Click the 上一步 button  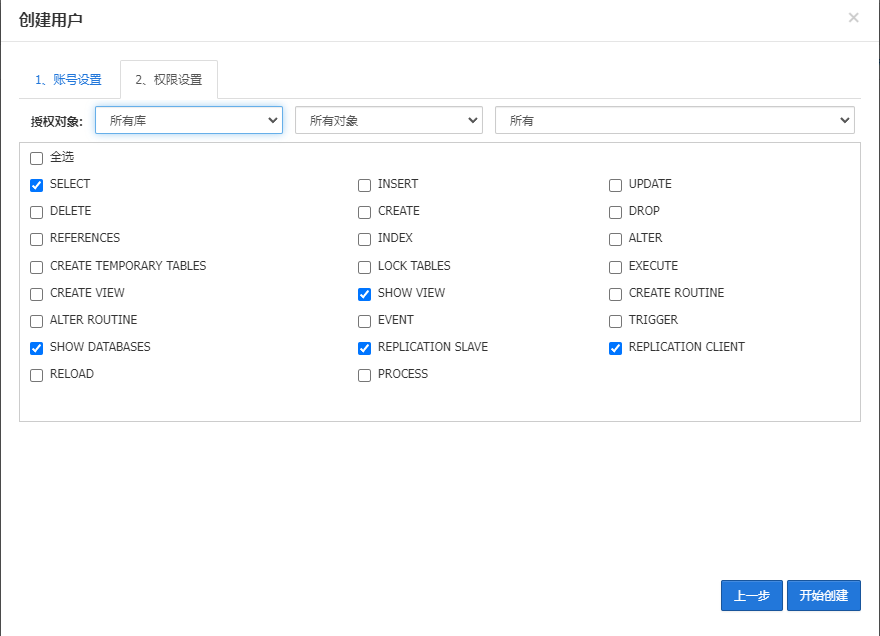click(x=752, y=596)
